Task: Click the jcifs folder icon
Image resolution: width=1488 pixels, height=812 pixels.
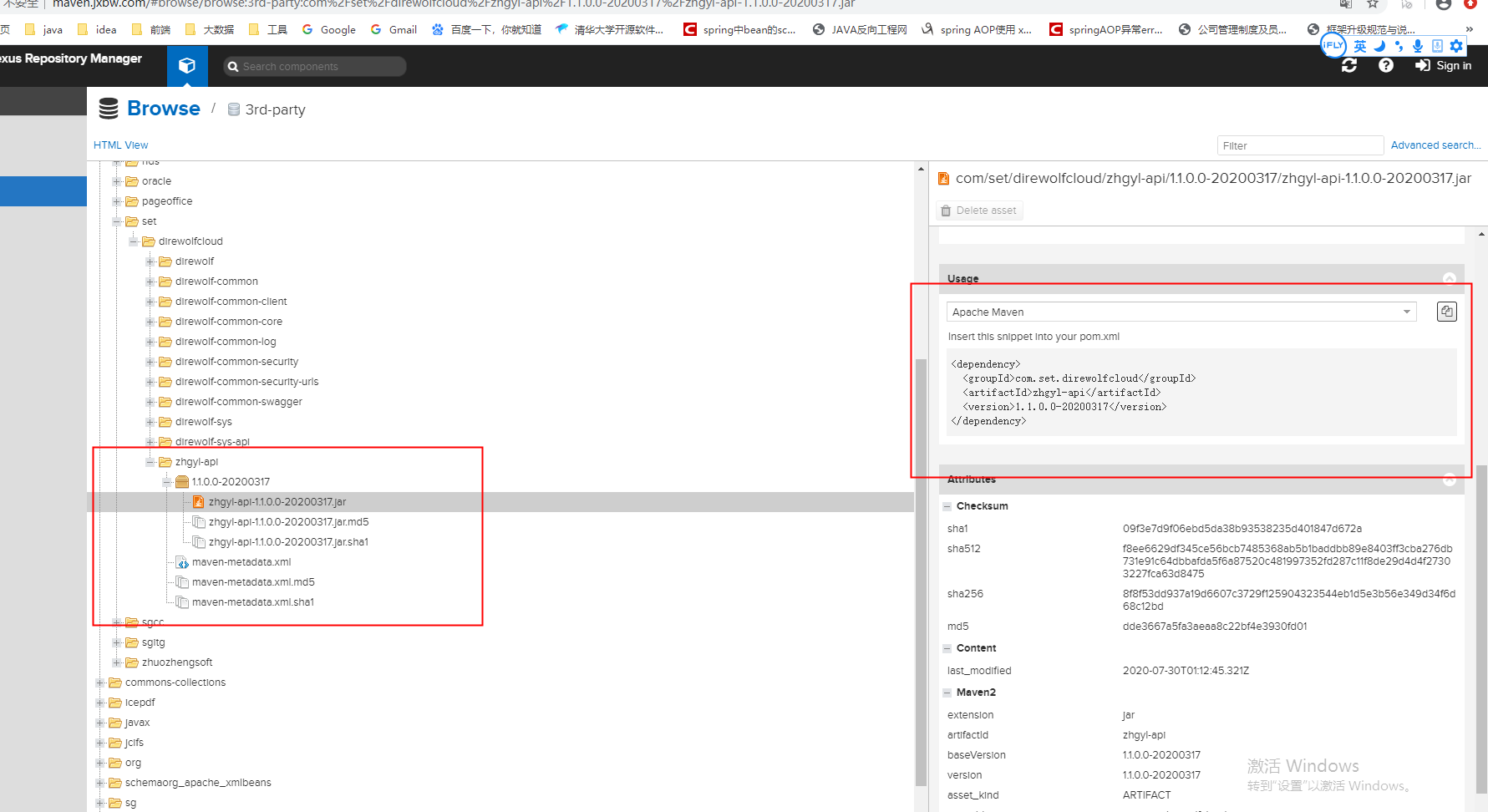Action: (x=115, y=743)
